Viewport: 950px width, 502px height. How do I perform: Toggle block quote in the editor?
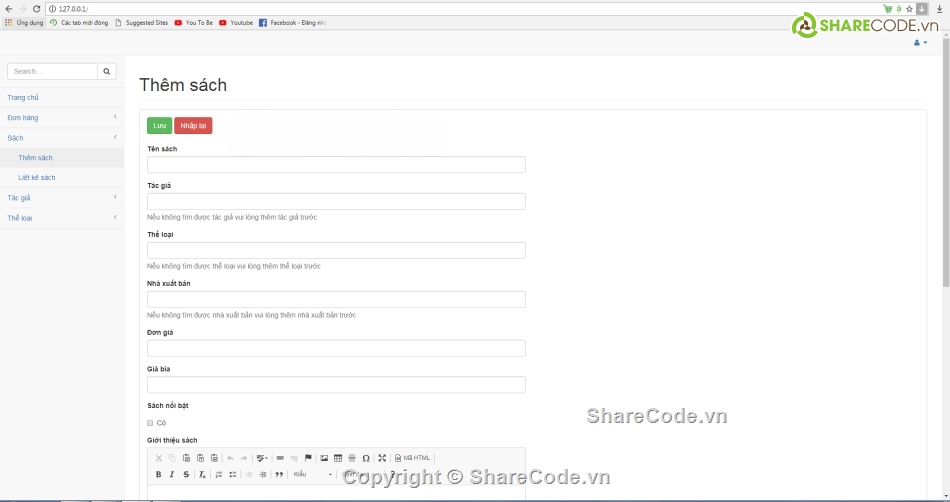279,475
